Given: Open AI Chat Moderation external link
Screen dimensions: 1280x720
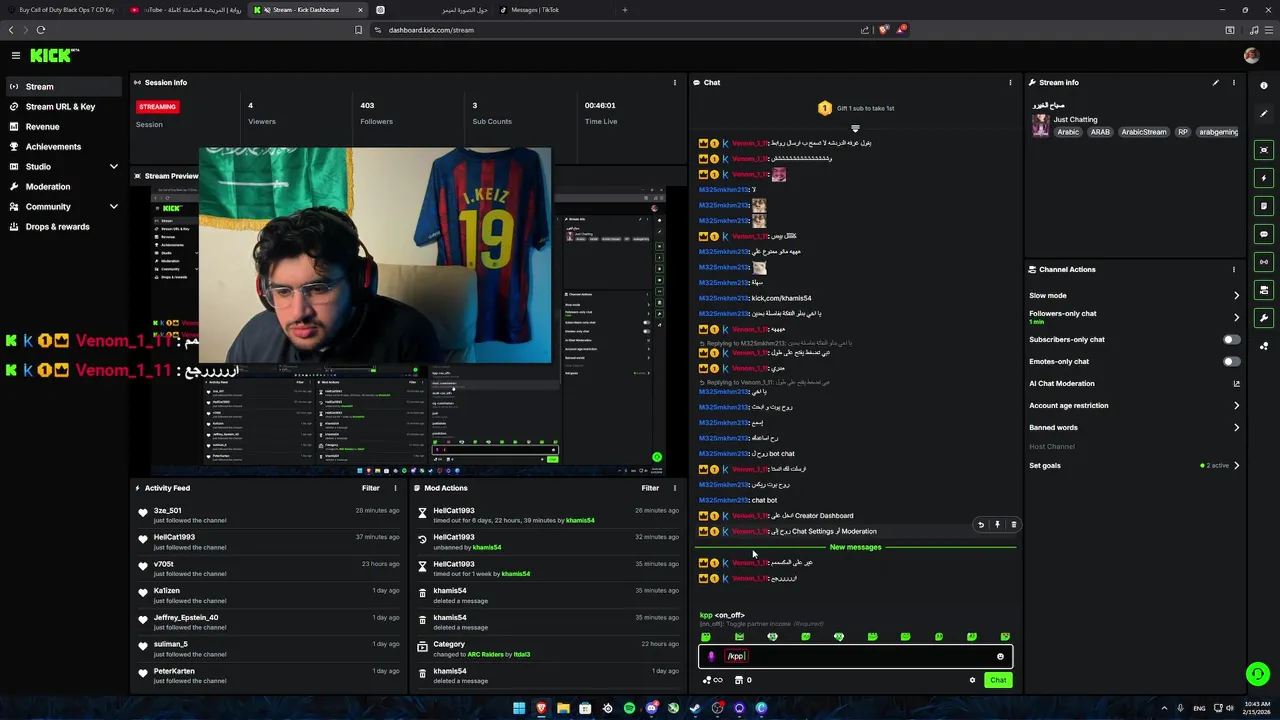Looking at the screenshot, I should 1236,384.
